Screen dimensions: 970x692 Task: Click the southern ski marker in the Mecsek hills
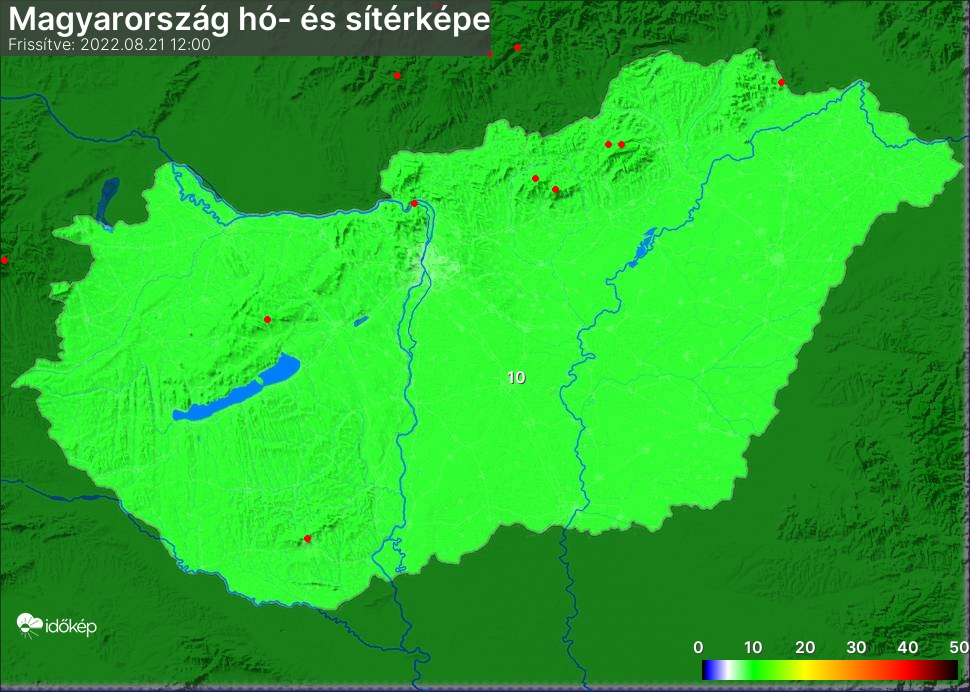[307, 539]
